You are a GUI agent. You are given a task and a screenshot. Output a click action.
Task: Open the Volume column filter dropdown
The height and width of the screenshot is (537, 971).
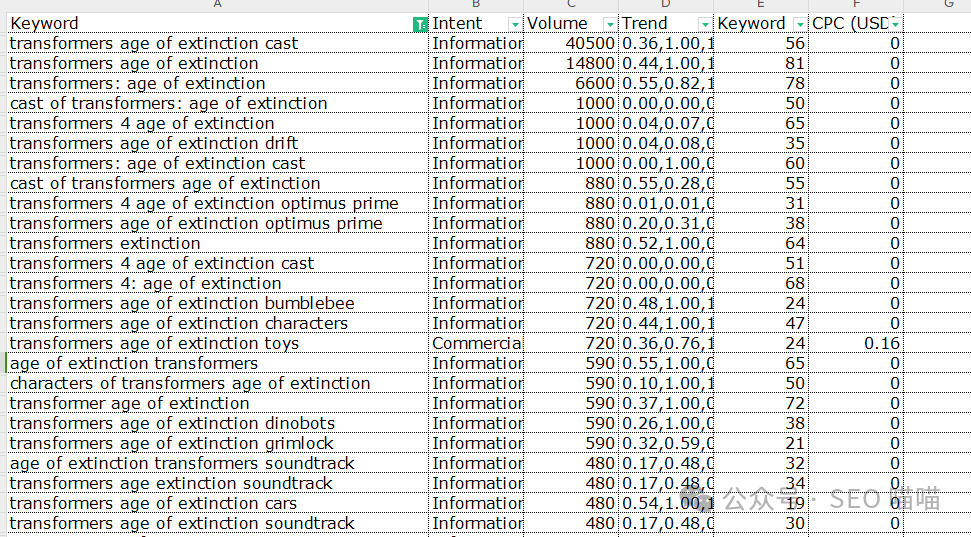tap(610, 24)
